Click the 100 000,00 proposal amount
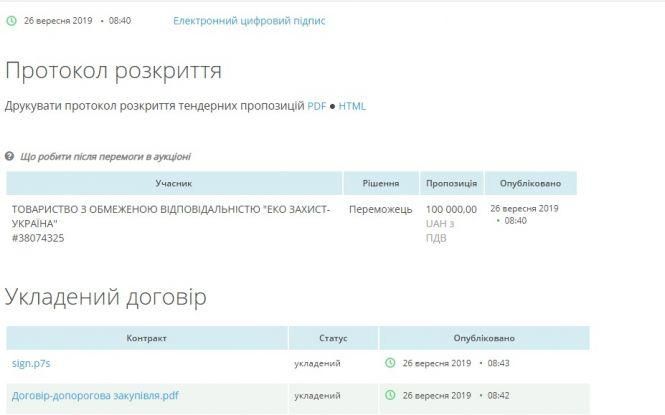The image size is (665, 415). (451, 209)
